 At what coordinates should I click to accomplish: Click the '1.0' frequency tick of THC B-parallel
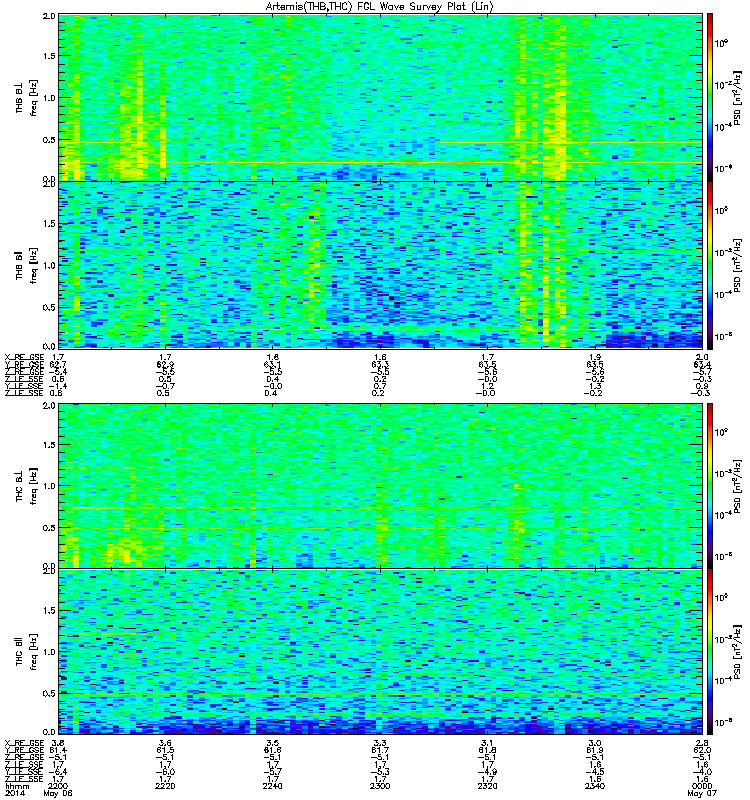point(49,652)
